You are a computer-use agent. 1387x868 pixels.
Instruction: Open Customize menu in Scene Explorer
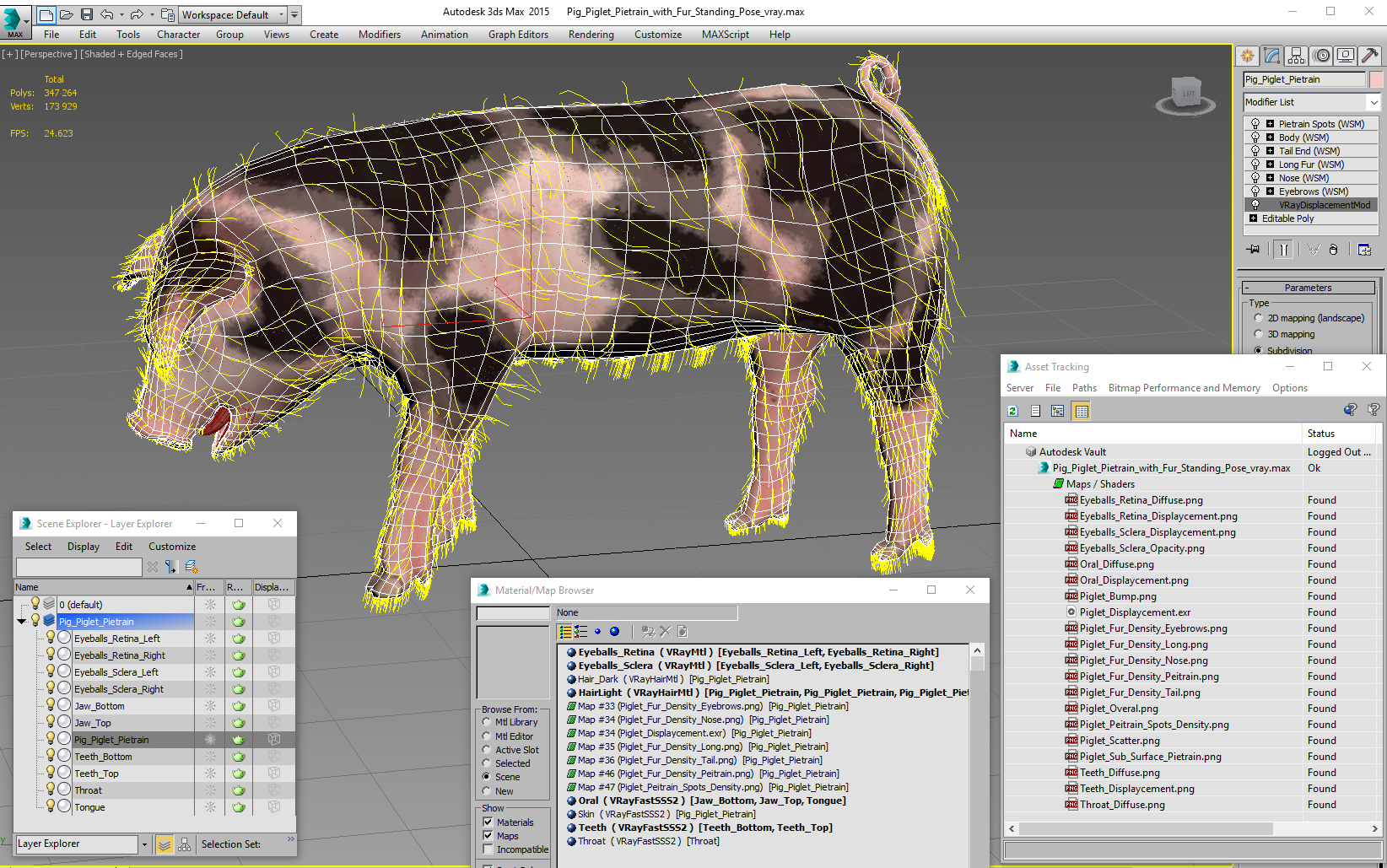pyautogui.click(x=172, y=547)
